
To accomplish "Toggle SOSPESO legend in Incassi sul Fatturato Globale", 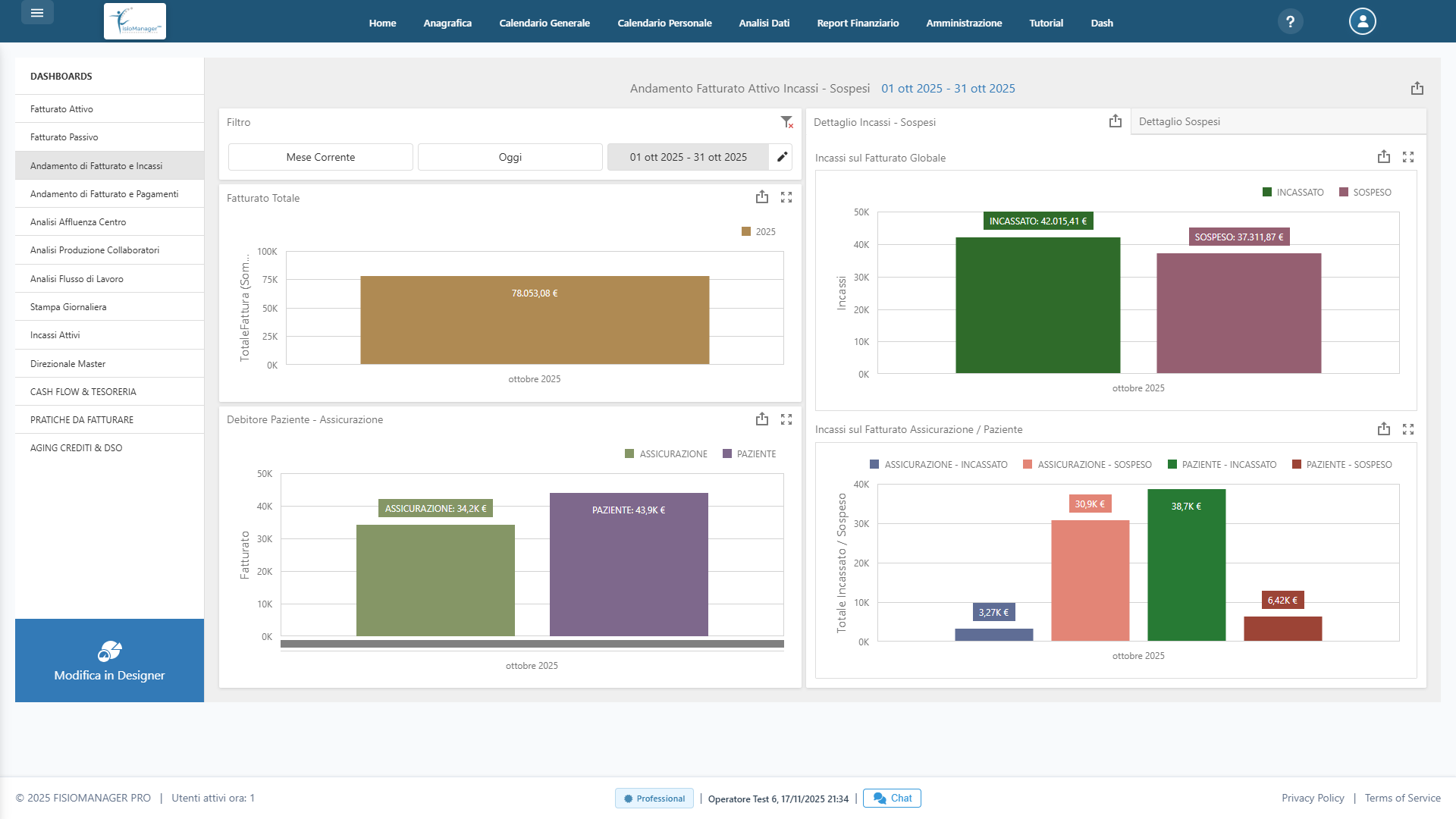I will pos(1366,192).
